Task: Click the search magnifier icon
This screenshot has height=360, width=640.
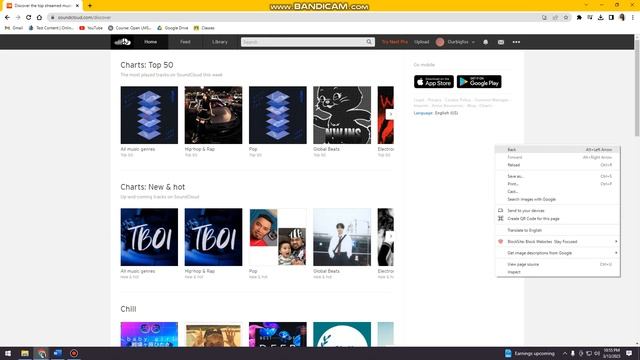Action: [369, 42]
